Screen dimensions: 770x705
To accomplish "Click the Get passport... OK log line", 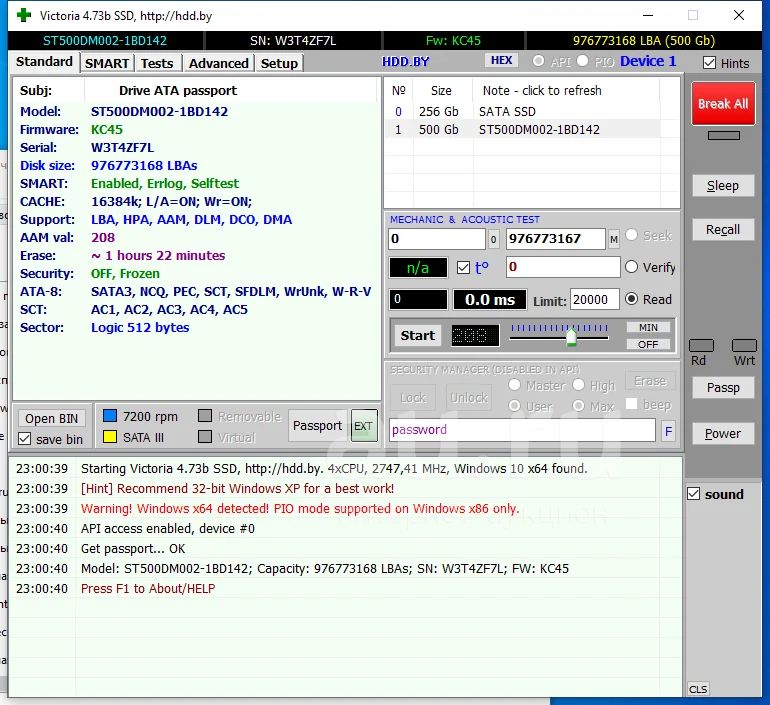I will 133,548.
